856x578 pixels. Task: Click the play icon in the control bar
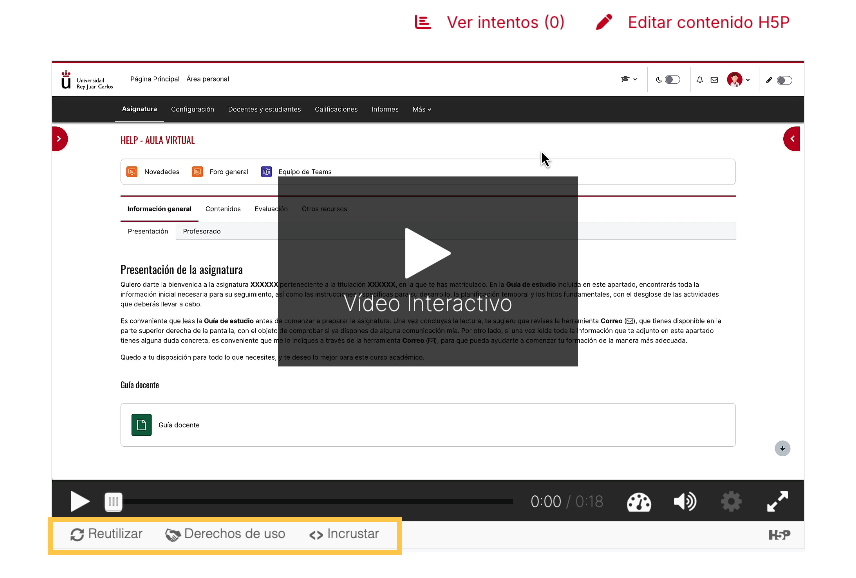[x=80, y=501]
